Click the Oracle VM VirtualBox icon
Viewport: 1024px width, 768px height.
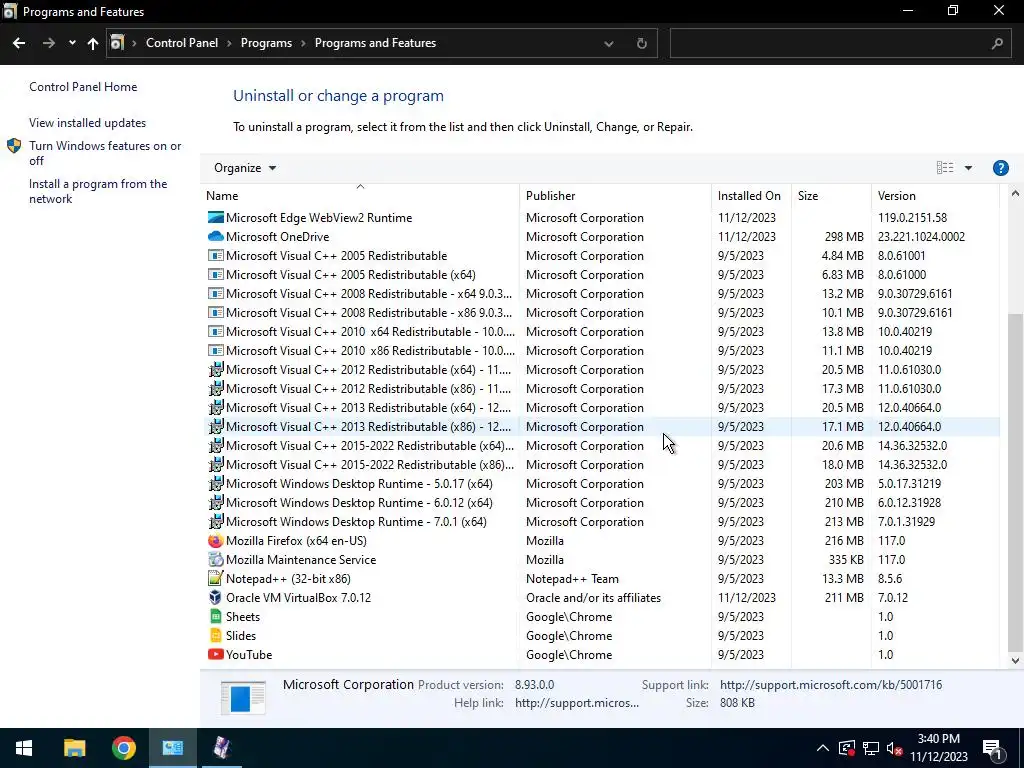[x=216, y=598]
